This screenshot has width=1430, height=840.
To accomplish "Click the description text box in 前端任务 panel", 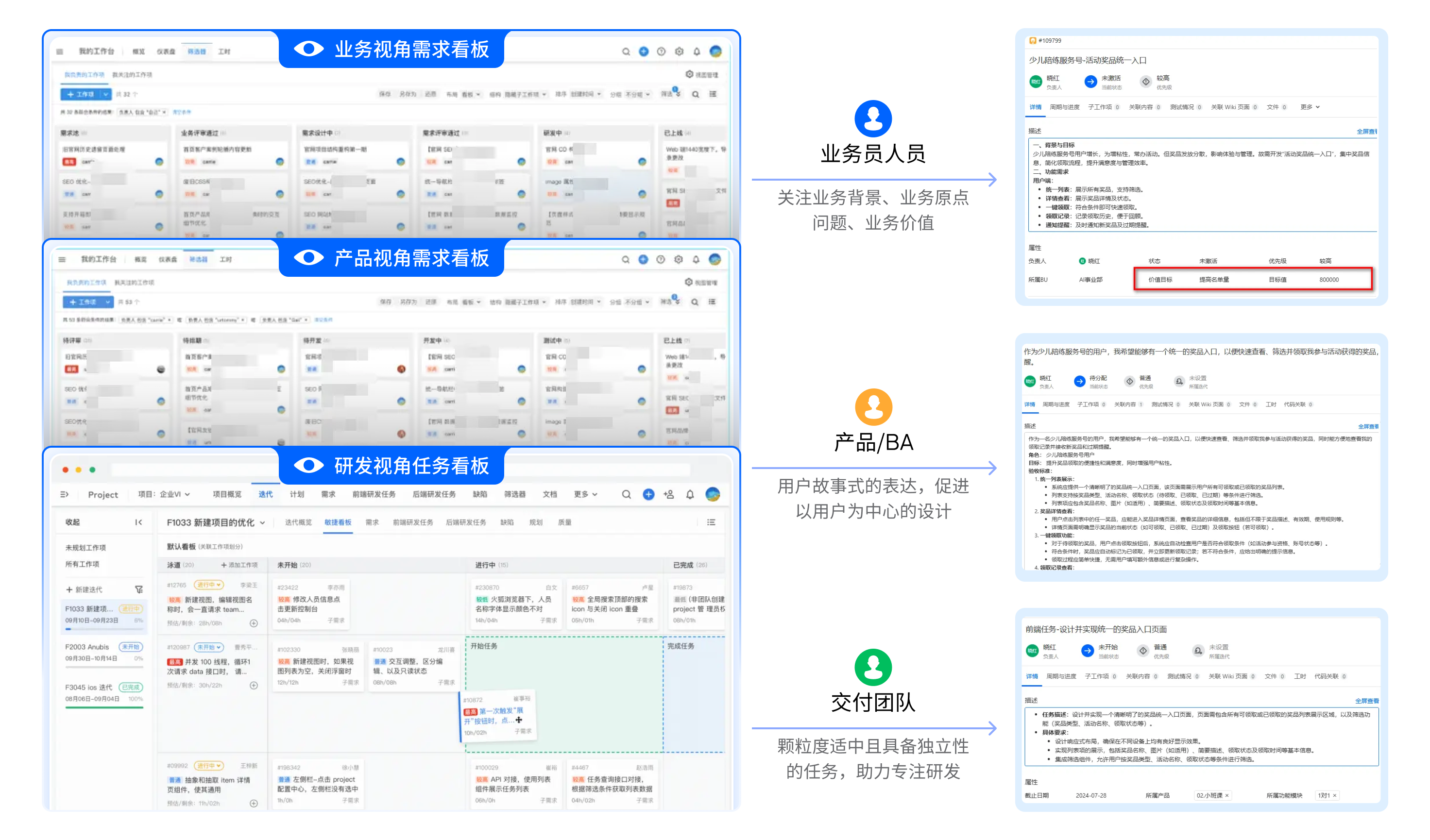I will (1201, 736).
